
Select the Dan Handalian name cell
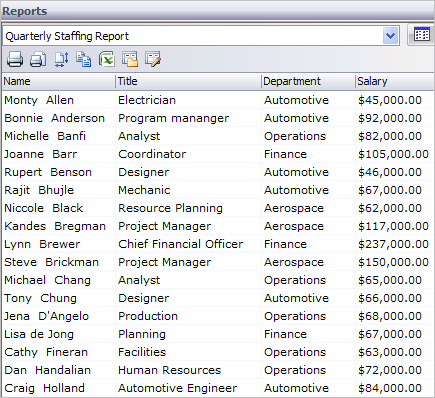59,370
